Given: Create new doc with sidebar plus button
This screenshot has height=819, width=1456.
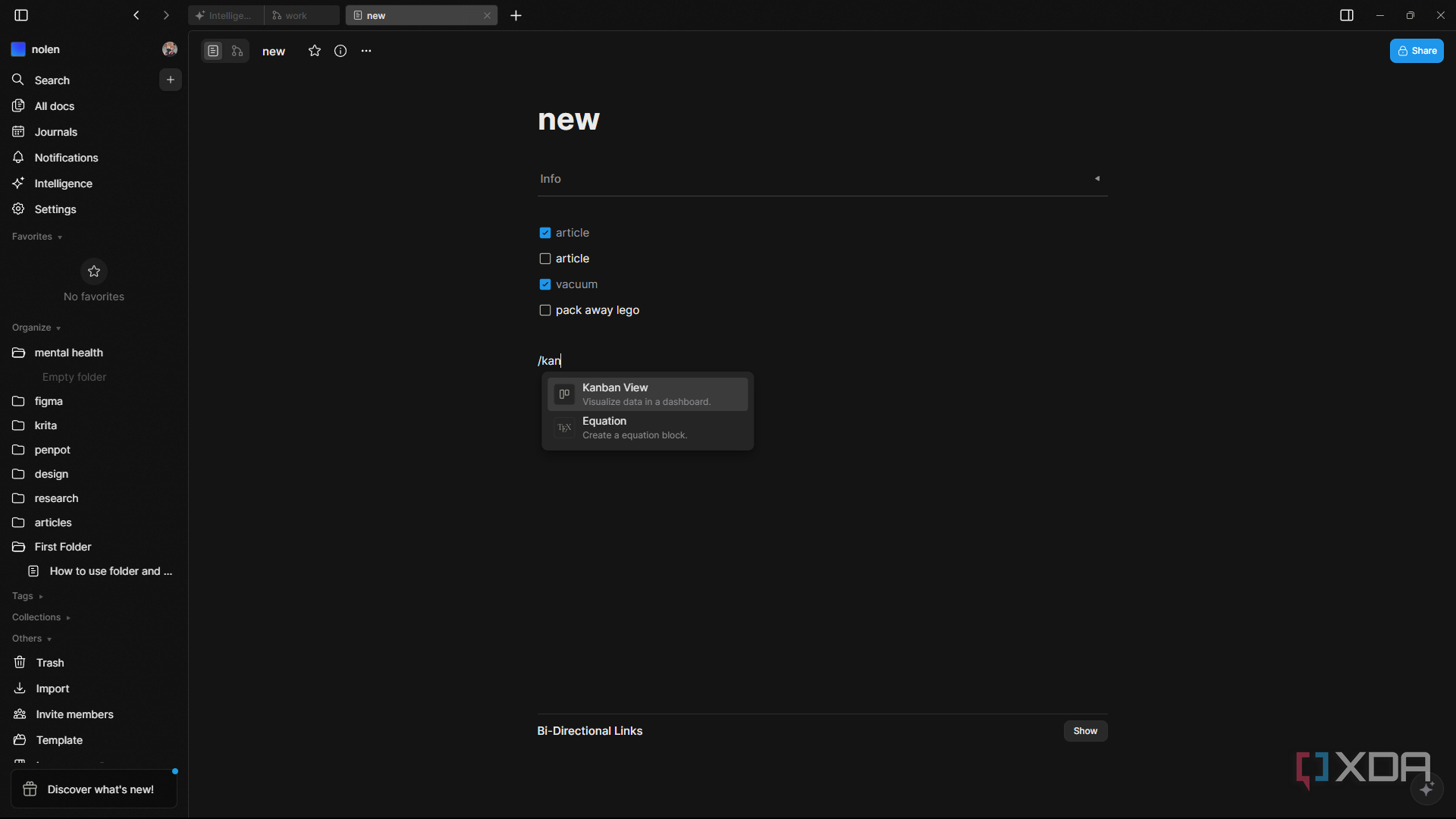Looking at the screenshot, I should click(x=171, y=80).
